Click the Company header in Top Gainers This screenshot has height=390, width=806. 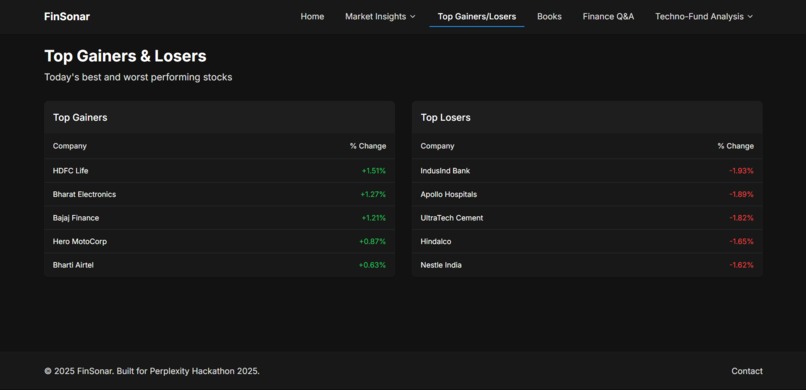69,146
